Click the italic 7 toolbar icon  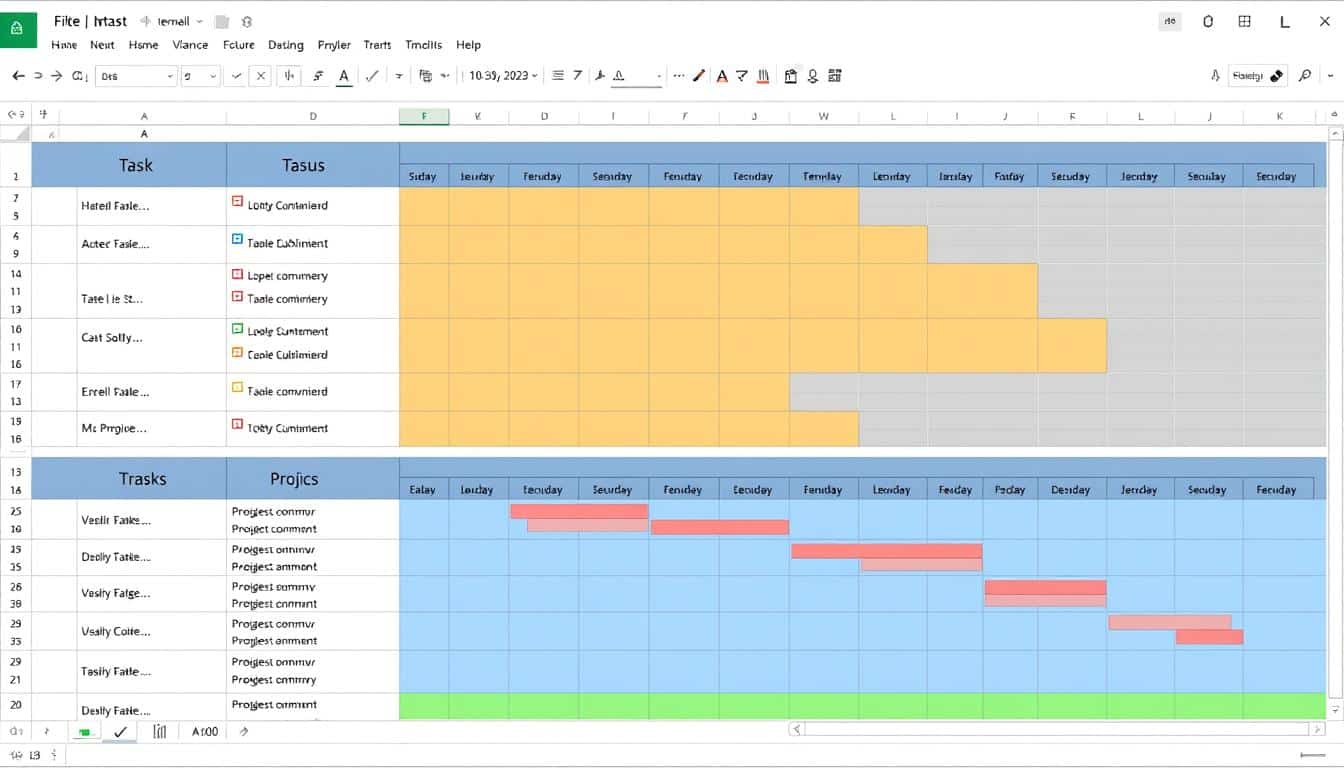click(578, 75)
